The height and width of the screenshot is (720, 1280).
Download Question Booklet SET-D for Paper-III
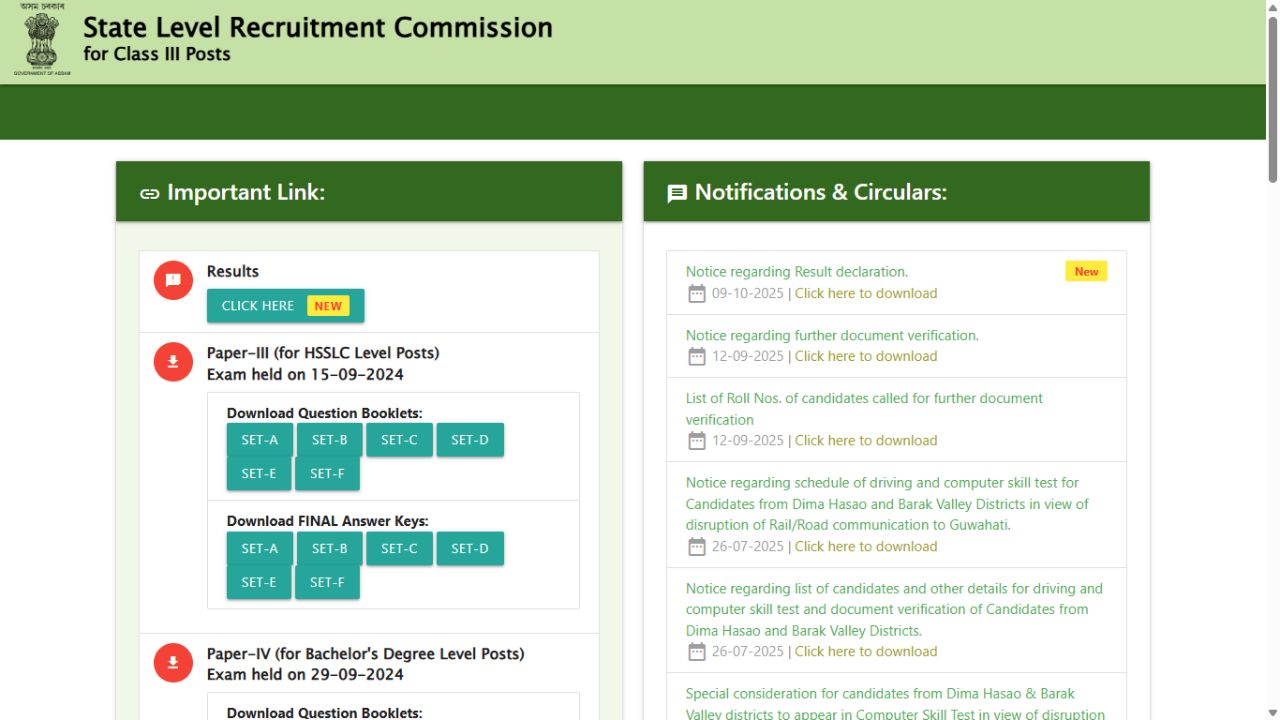[x=469, y=440]
